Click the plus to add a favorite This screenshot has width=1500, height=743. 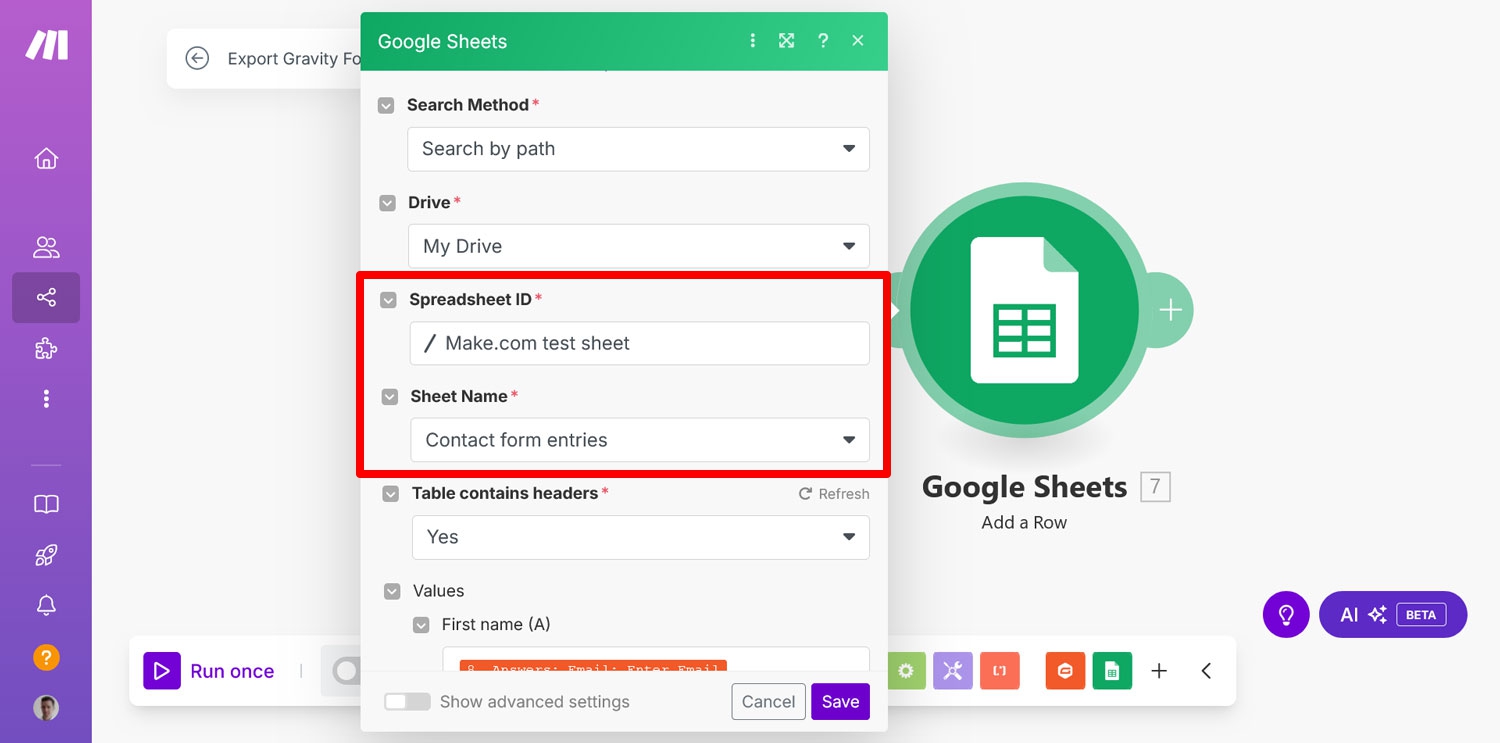pos(1159,671)
